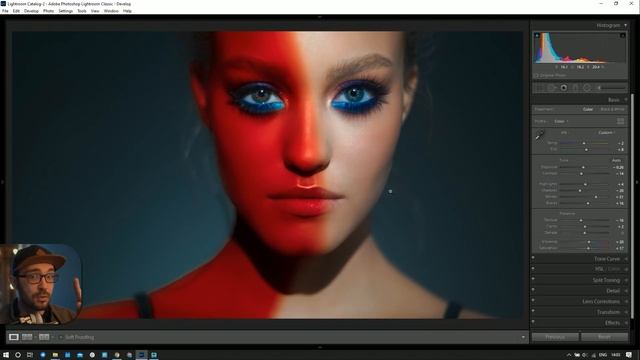The width and height of the screenshot is (640, 360).
Task: Expand the Detail panel
Action: [626, 291]
